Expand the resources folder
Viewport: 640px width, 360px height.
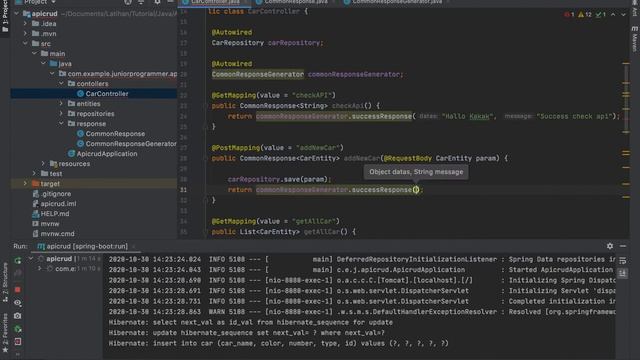pos(43,163)
